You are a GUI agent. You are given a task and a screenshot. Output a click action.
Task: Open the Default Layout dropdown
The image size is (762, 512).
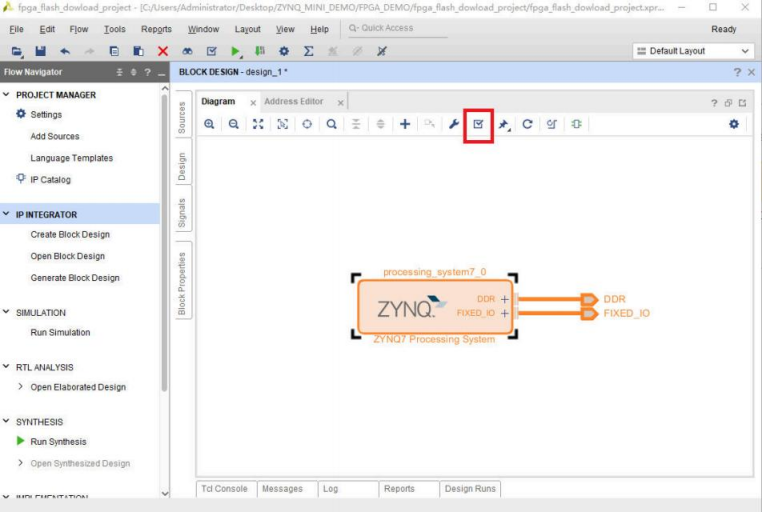(x=694, y=51)
